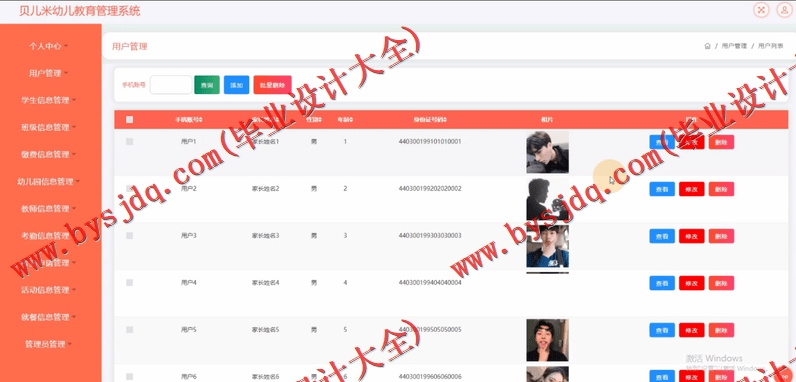The height and width of the screenshot is (382, 796).
Task: Expand the 教师信息管理 sidebar menu
Action: click(x=49, y=209)
